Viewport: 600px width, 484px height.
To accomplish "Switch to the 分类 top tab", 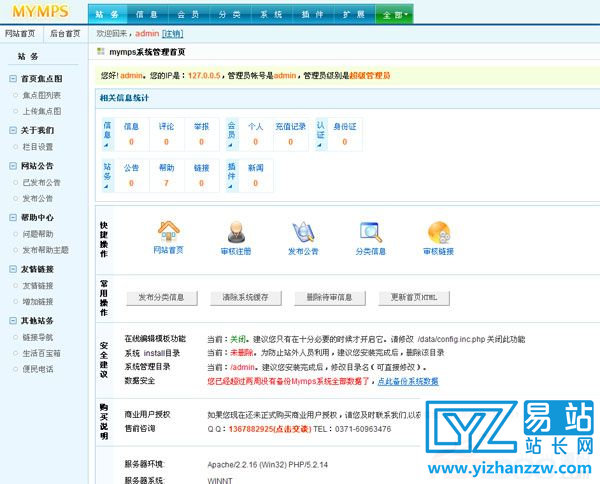I will [x=230, y=15].
